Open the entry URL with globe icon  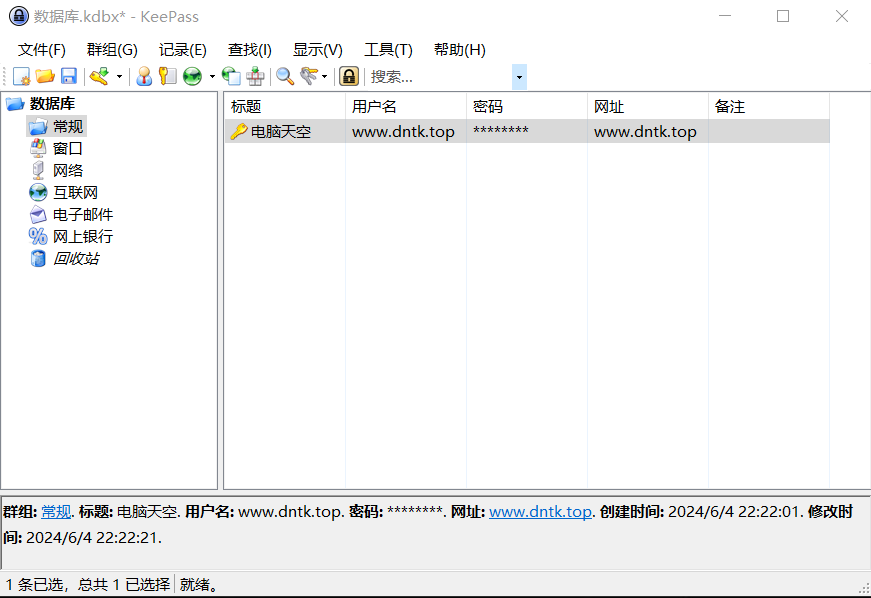(x=192, y=76)
